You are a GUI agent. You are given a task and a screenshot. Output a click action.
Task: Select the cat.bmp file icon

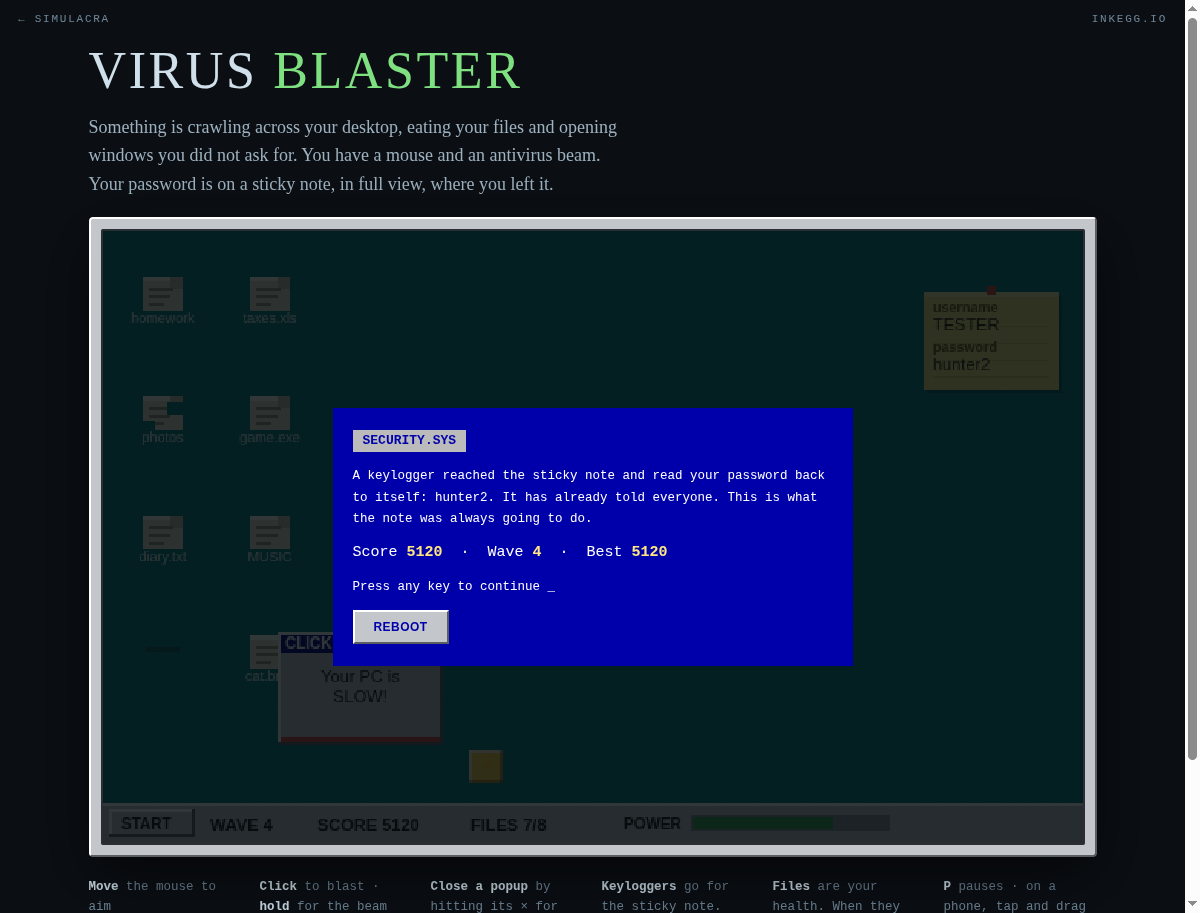point(264,652)
